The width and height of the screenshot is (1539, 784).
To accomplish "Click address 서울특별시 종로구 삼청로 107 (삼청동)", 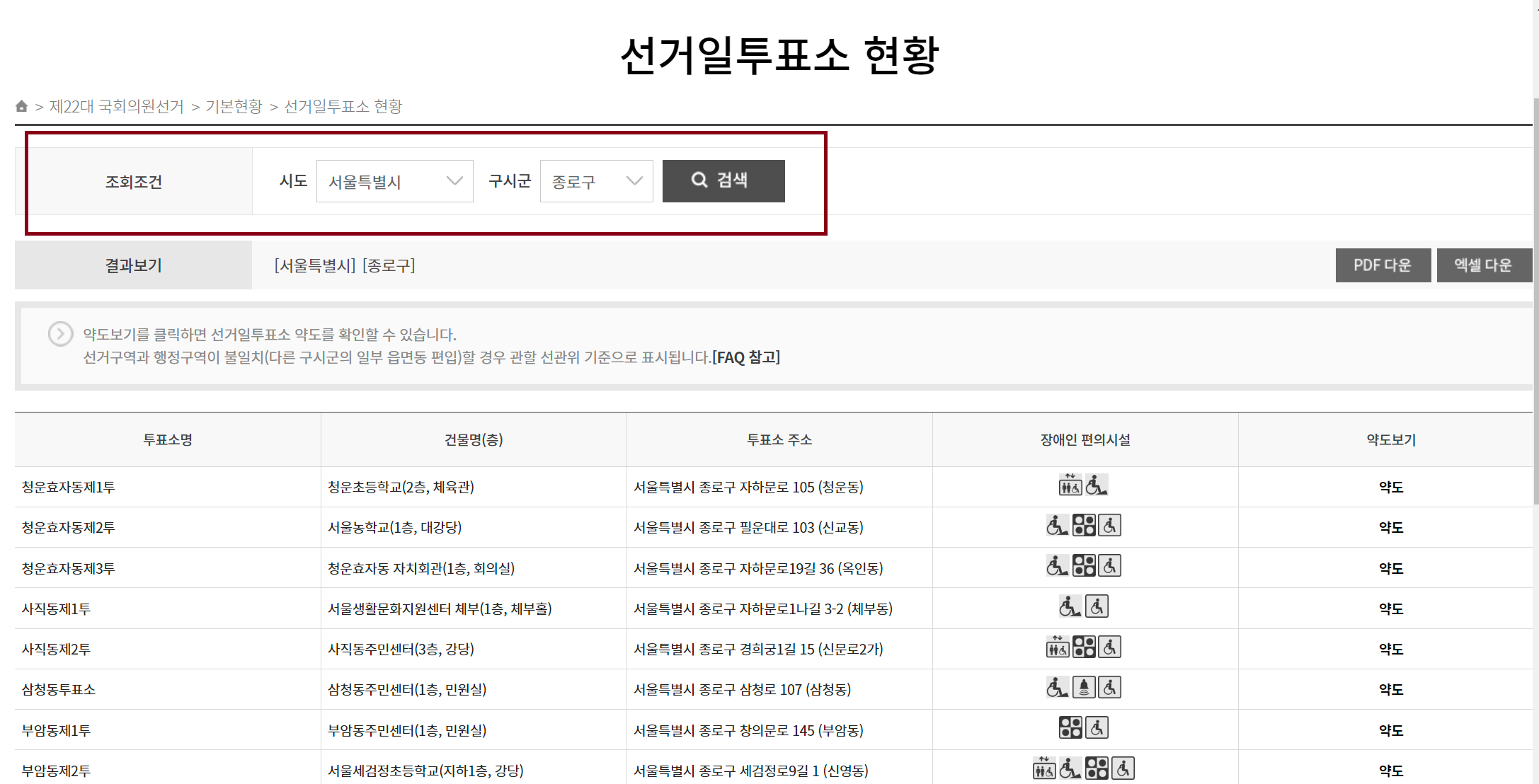I will [742, 689].
